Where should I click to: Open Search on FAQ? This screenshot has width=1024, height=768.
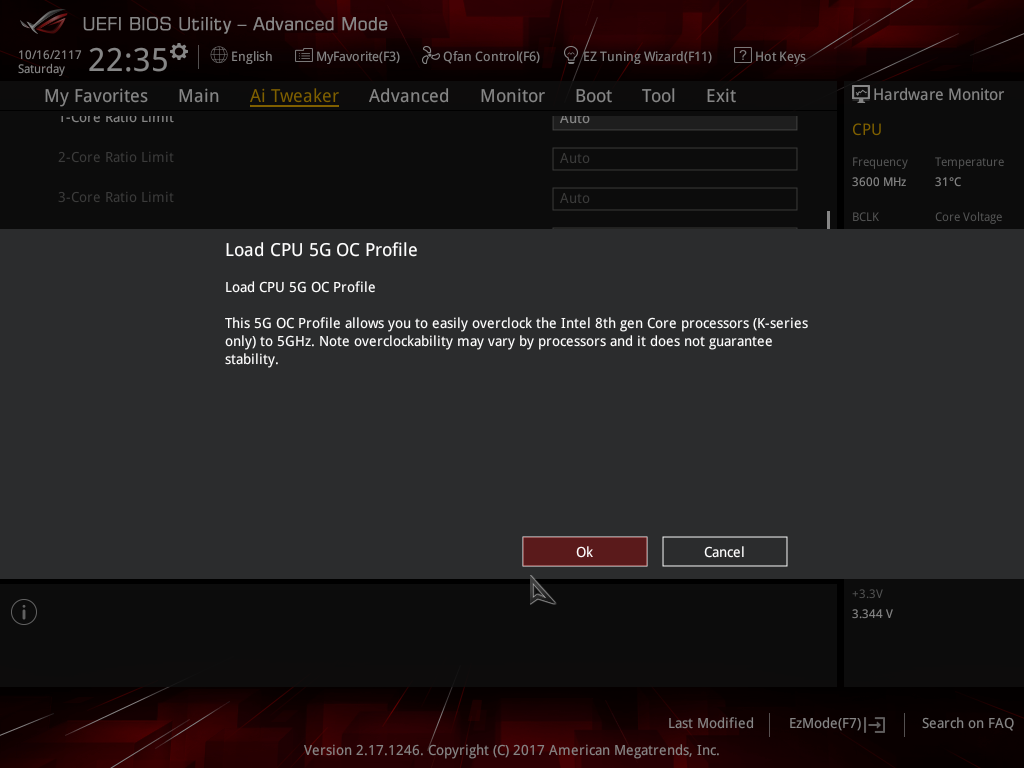point(967,723)
